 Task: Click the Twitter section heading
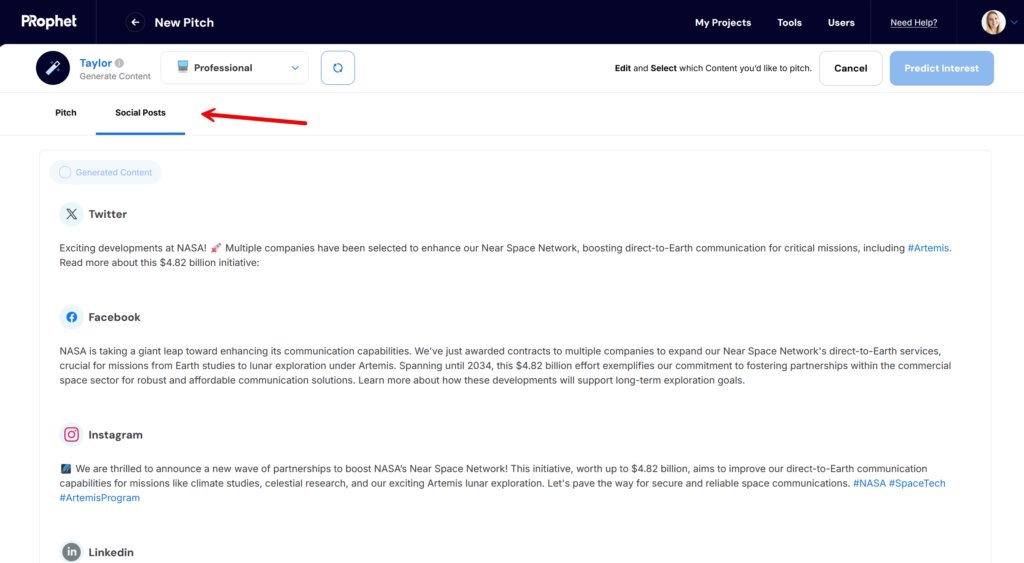coord(108,214)
